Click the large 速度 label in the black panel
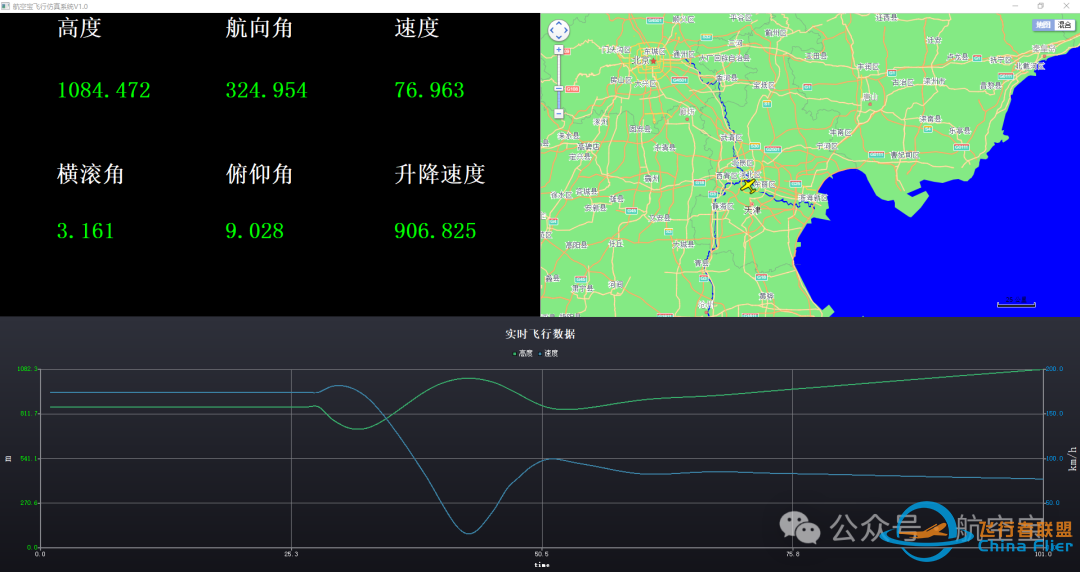Screen dimensions: 1080x572 click(417, 28)
